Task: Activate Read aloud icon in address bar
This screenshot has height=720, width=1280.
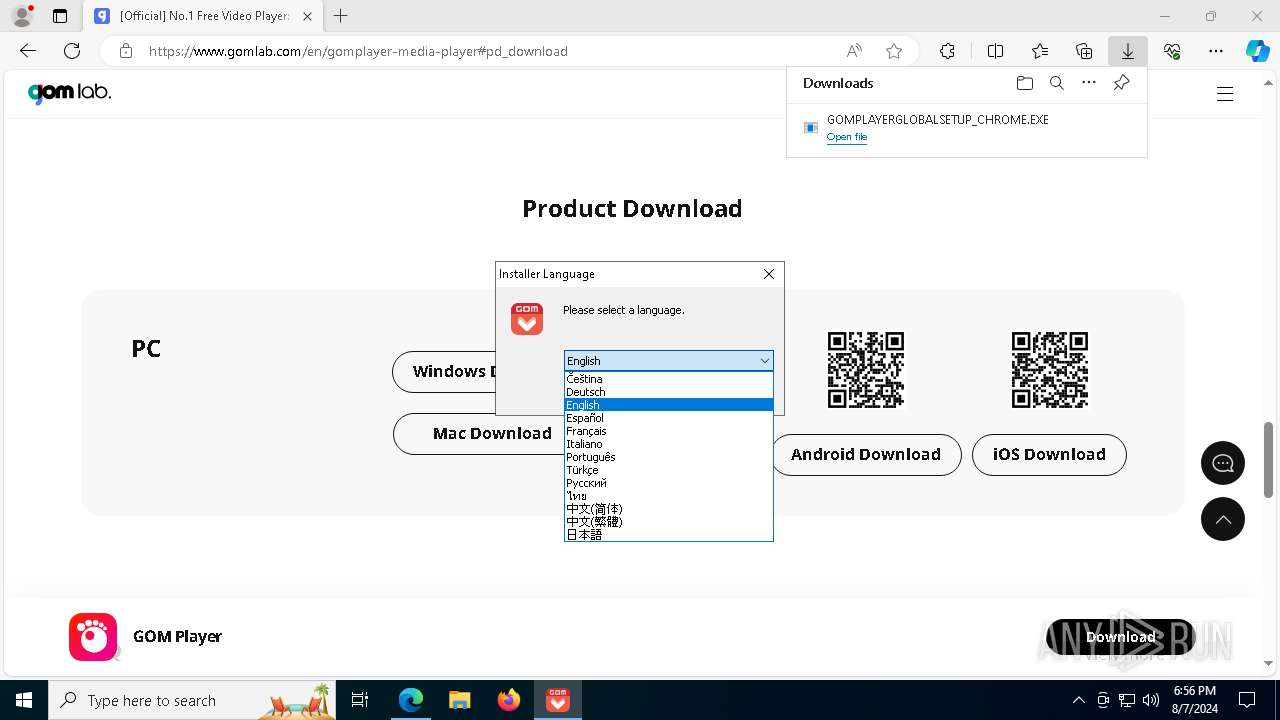Action: click(x=854, y=51)
